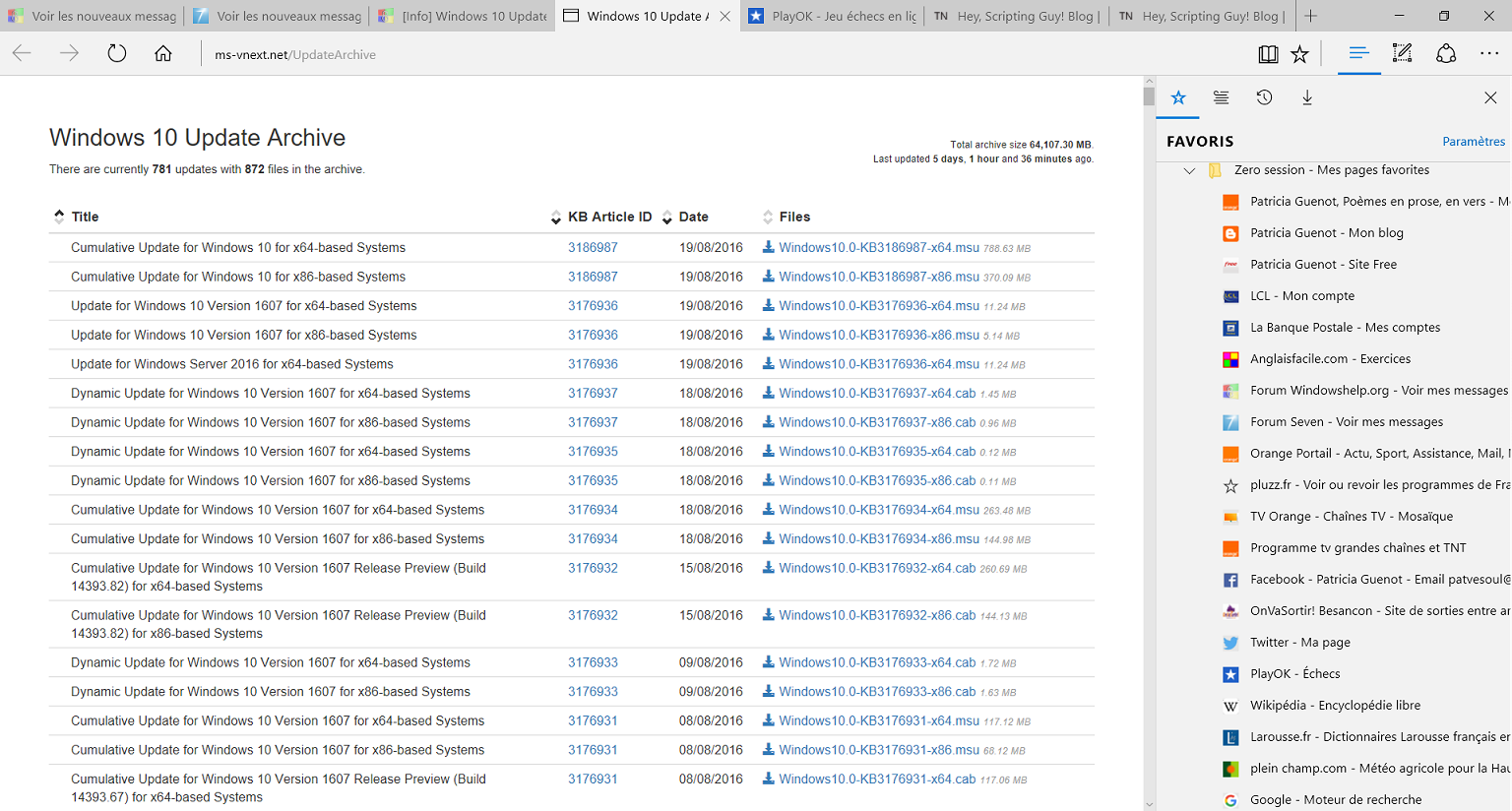Select the Windows 10 Update Archive heading

pos(198,138)
